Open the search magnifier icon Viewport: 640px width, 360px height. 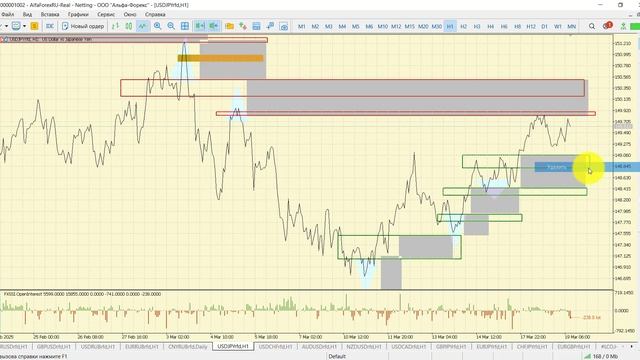pyautogui.click(x=591, y=26)
